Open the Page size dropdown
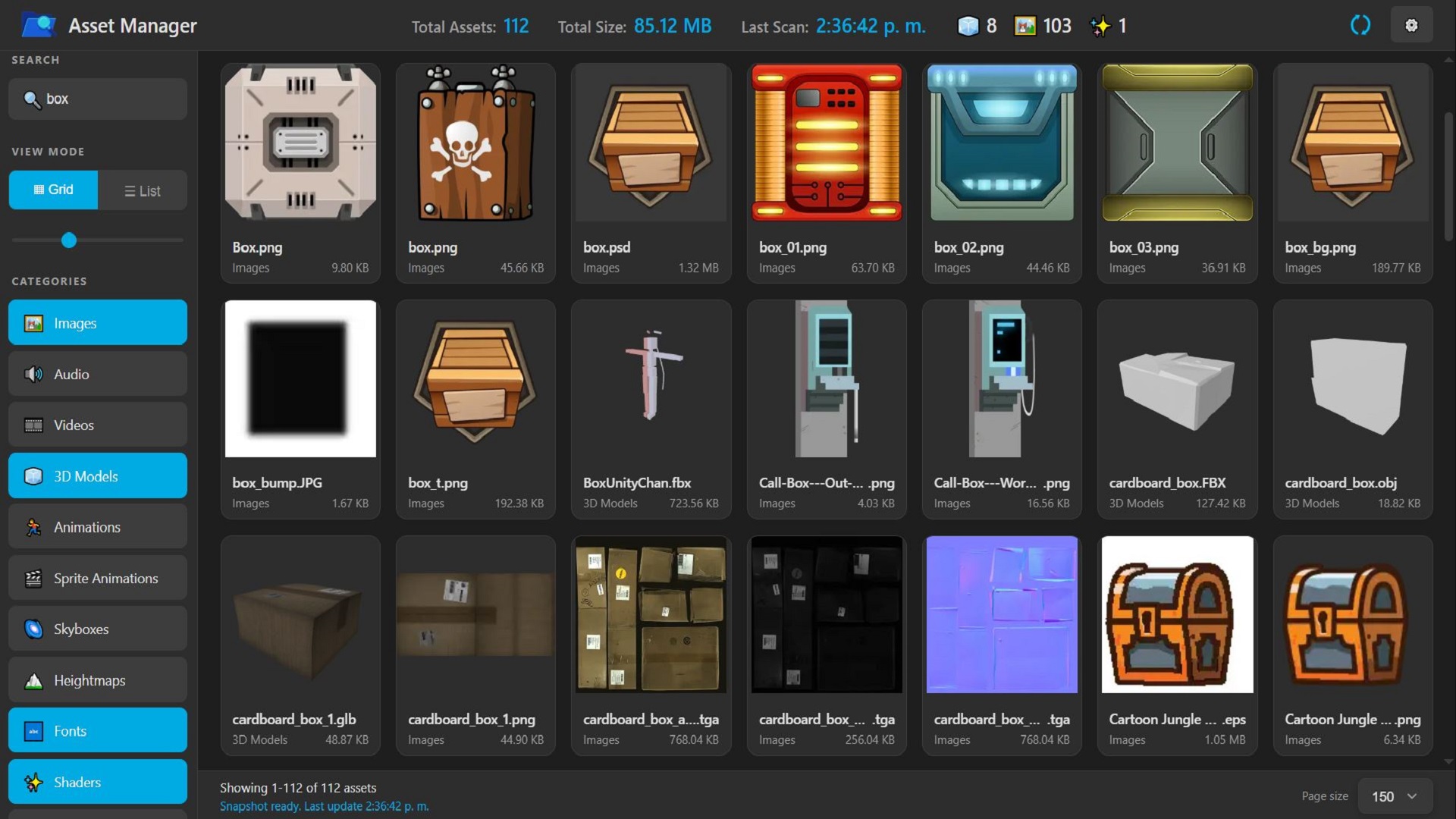This screenshot has height=819, width=1456. [x=1394, y=796]
